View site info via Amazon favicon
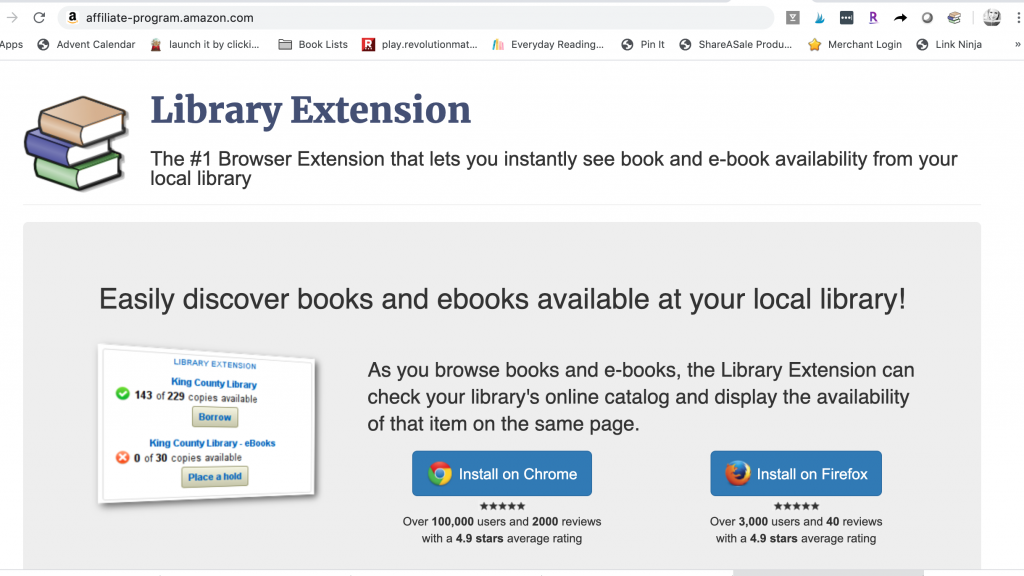 72,18
